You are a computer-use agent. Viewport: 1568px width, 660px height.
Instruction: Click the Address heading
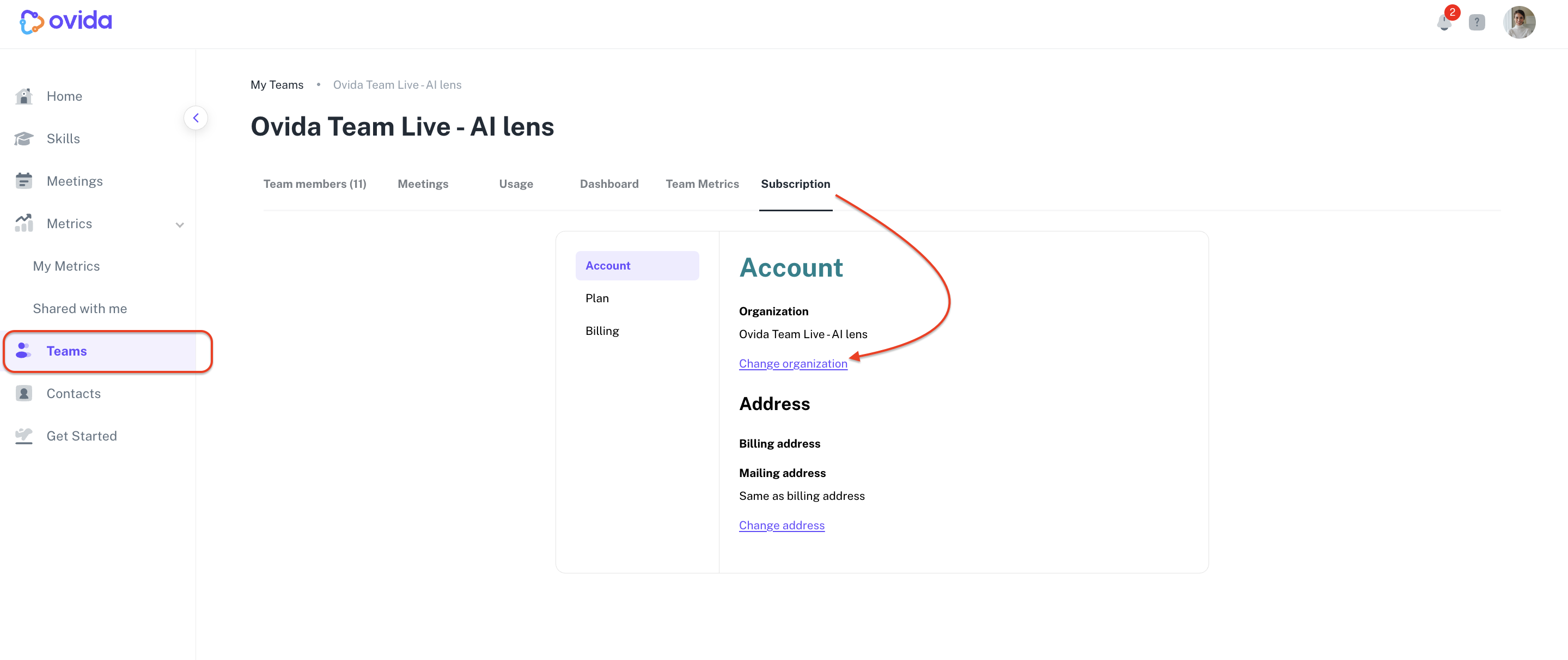pyautogui.click(x=774, y=404)
